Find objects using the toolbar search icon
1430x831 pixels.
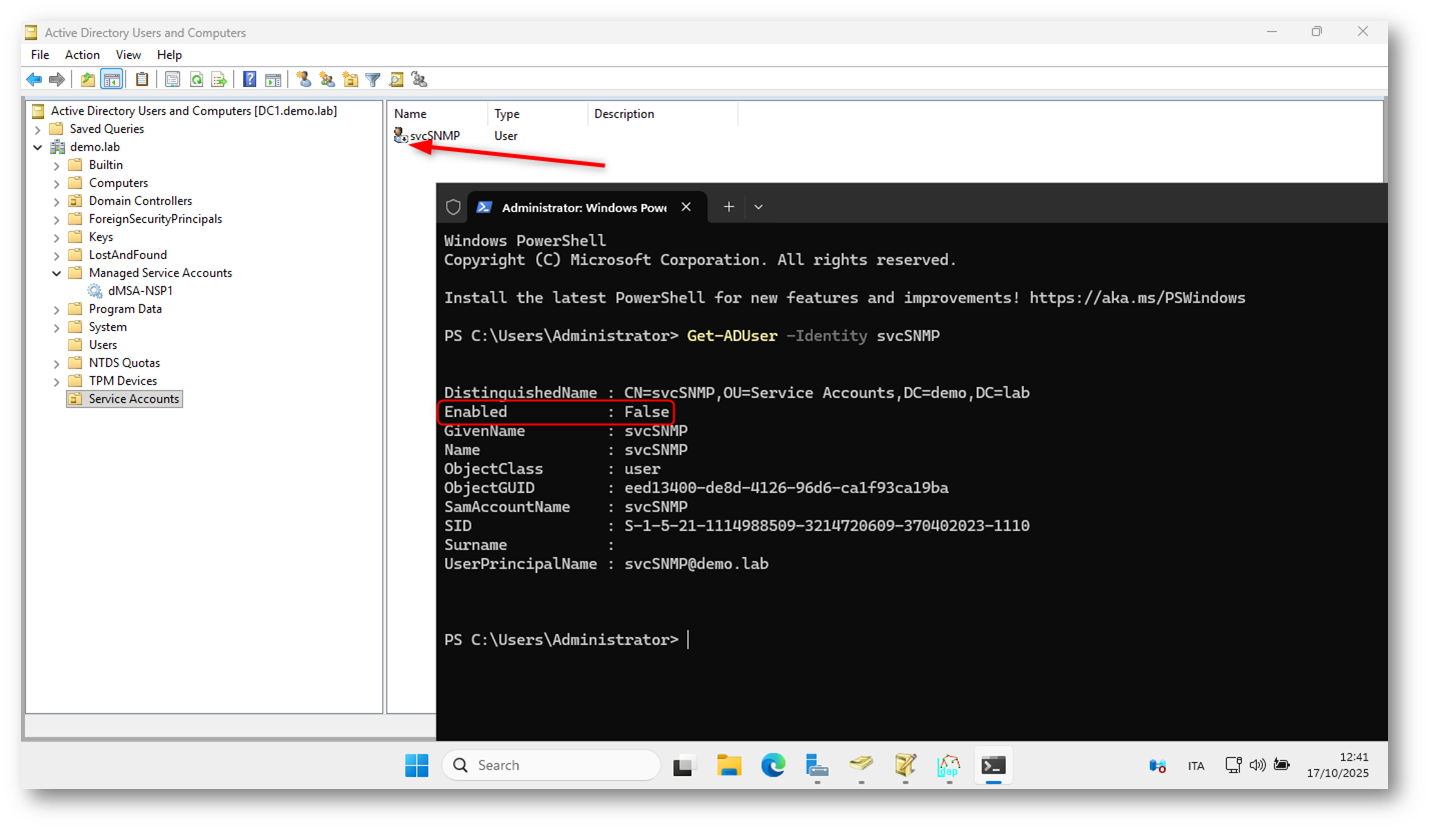[397, 79]
